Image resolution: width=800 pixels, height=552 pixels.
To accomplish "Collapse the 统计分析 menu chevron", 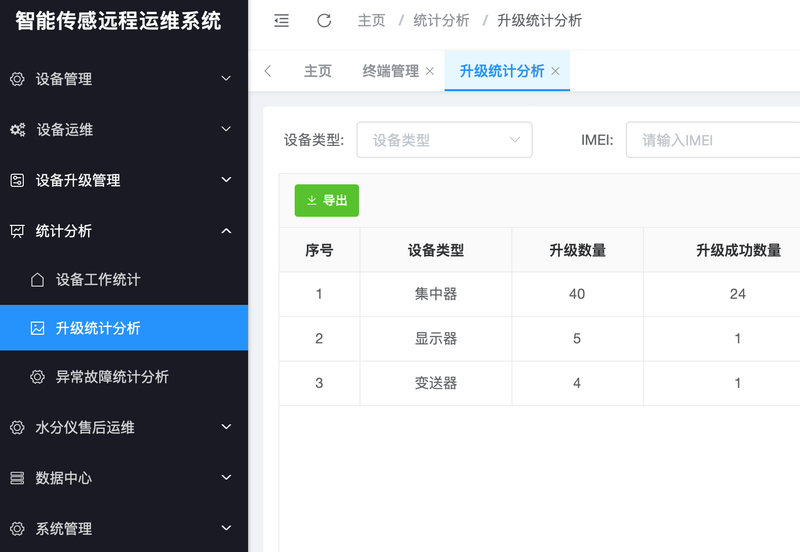I will [x=226, y=231].
